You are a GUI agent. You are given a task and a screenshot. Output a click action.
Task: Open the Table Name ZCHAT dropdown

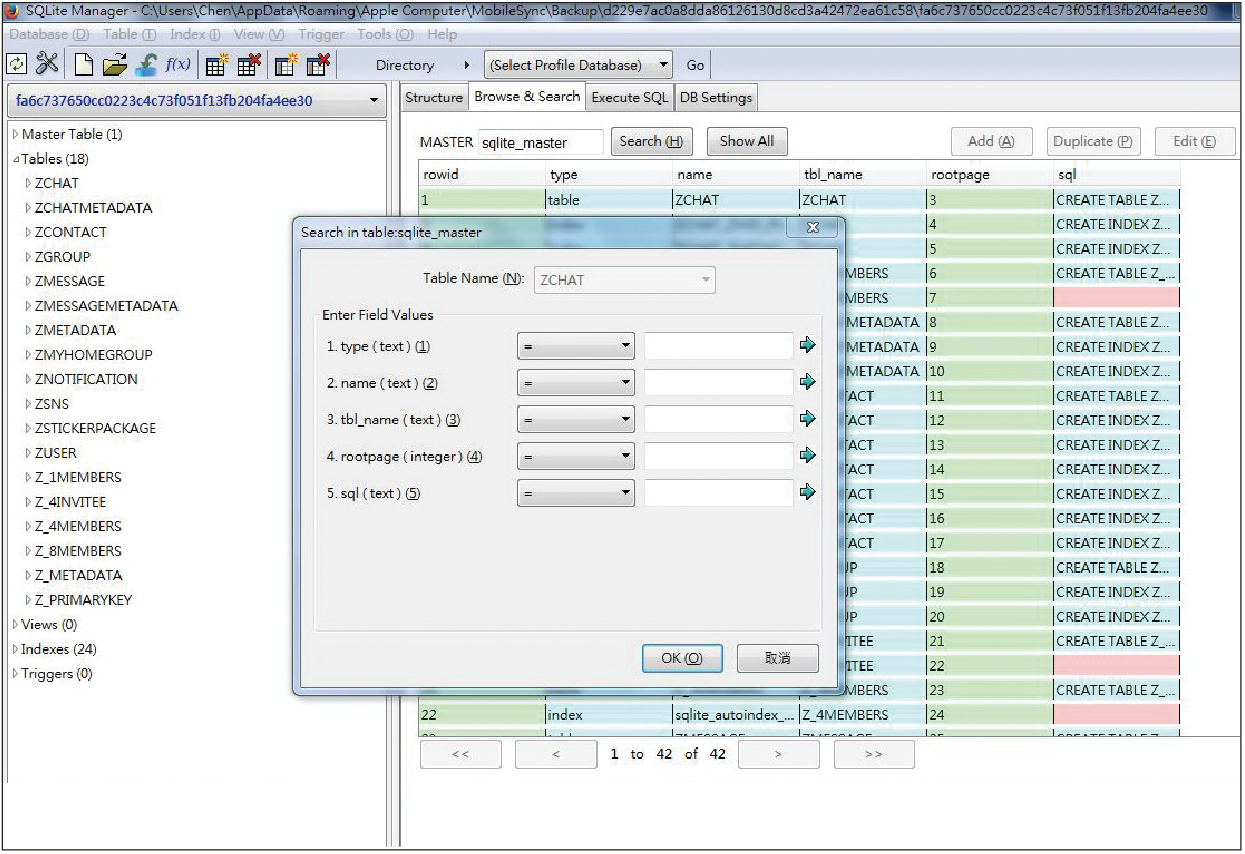[x=625, y=280]
